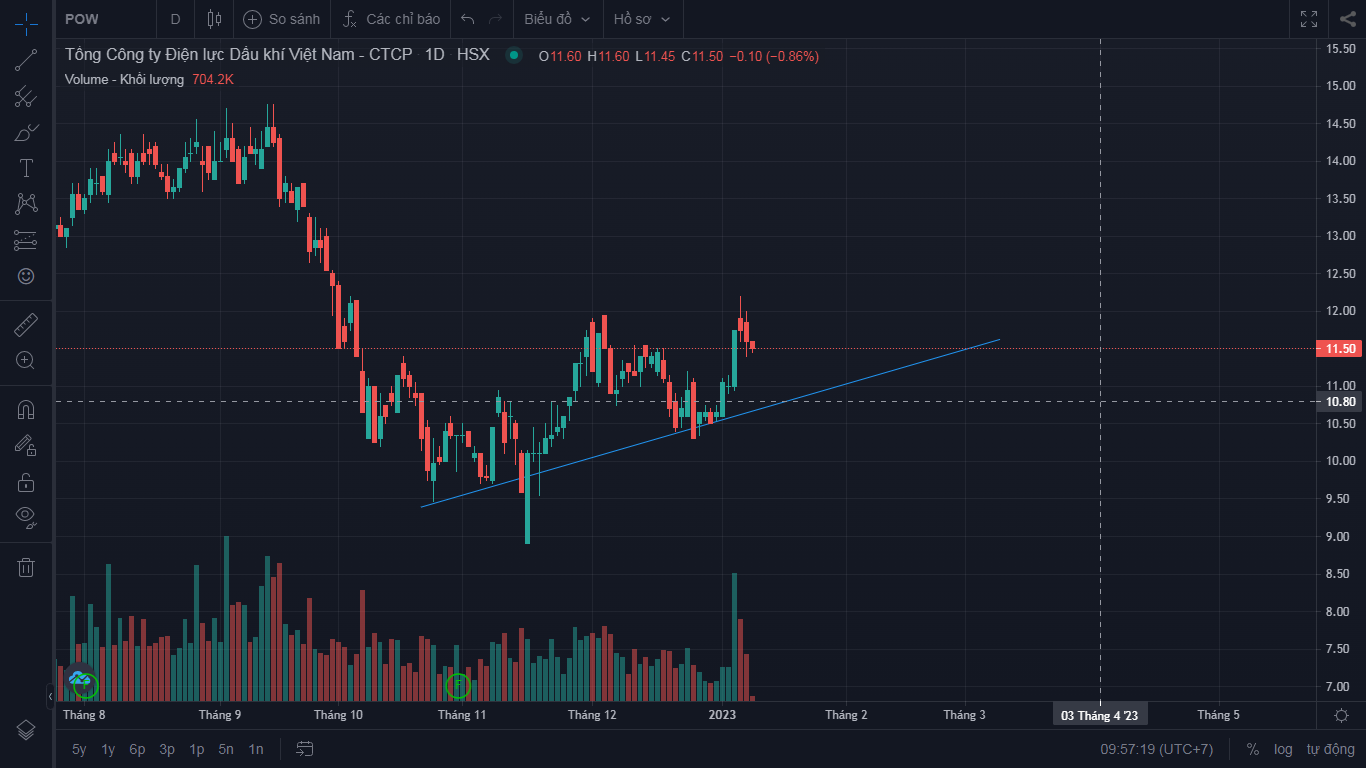Expand the Biểu đồ dropdown
The image size is (1366, 768).
[557, 19]
